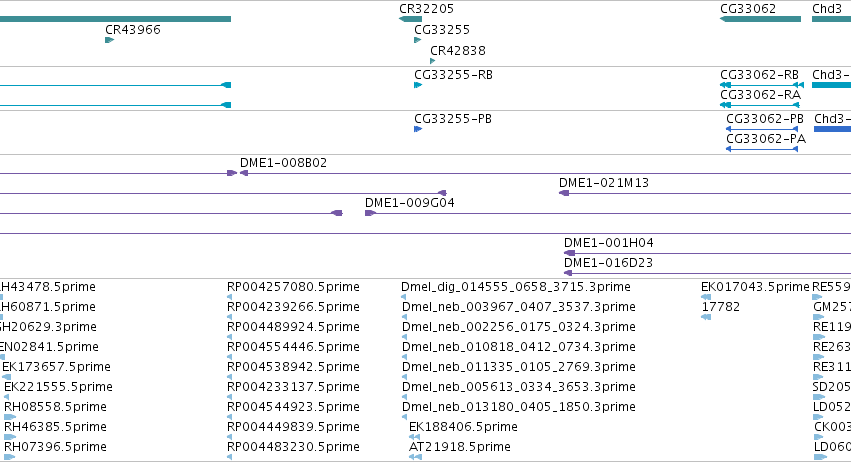Click the RP004257080.5prime EST arrow
Viewport: 851px width, 462px height.
[x=230, y=297]
